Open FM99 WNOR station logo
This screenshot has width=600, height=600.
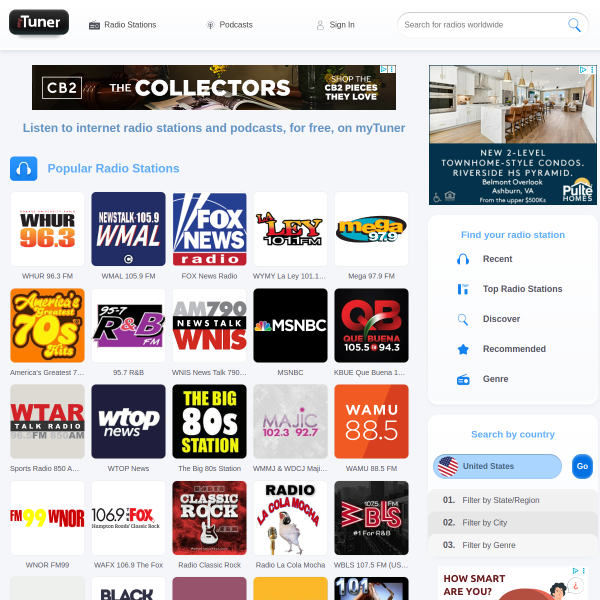(x=47, y=518)
